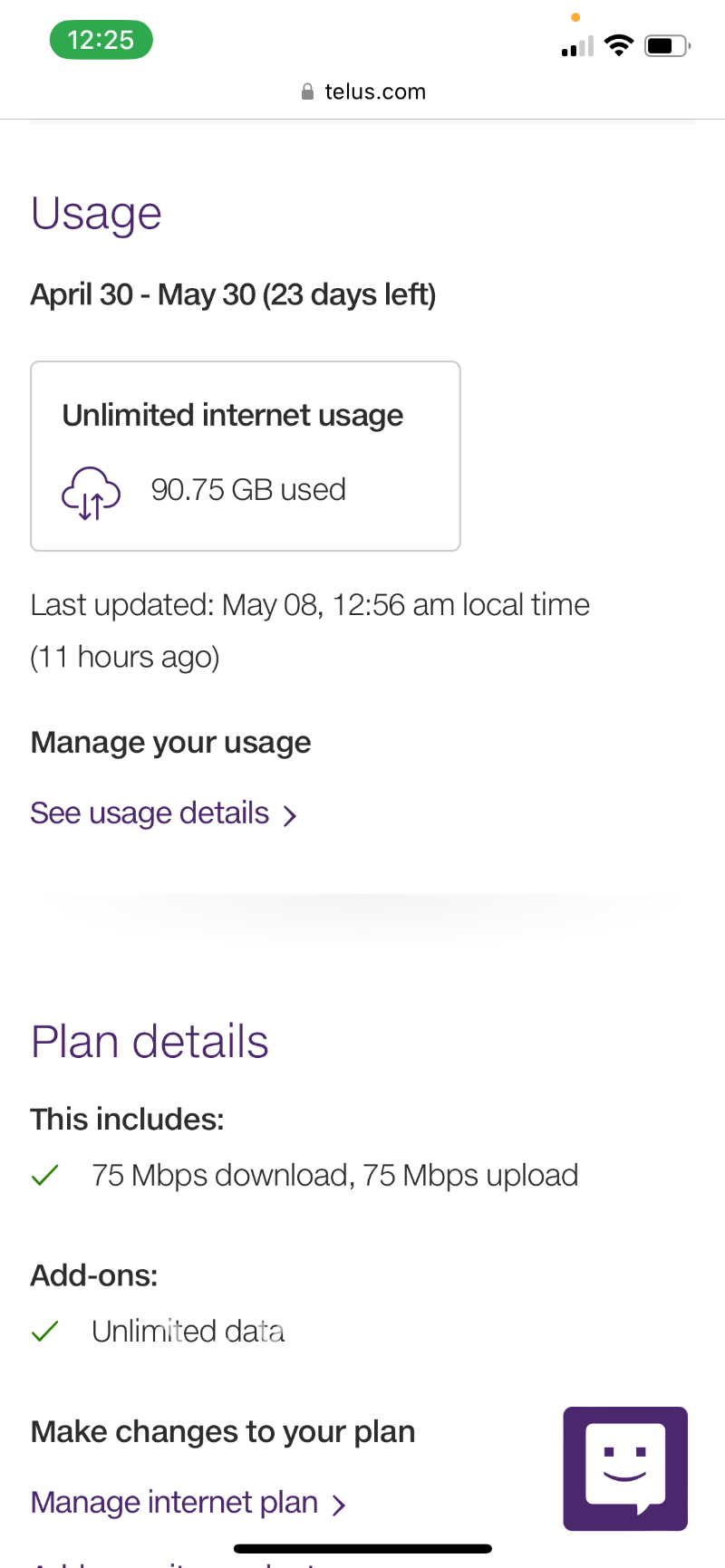Image resolution: width=725 pixels, height=1568 pixels.
Task: Open the TELUS chat assistant icon
Action: point(625,1468)
